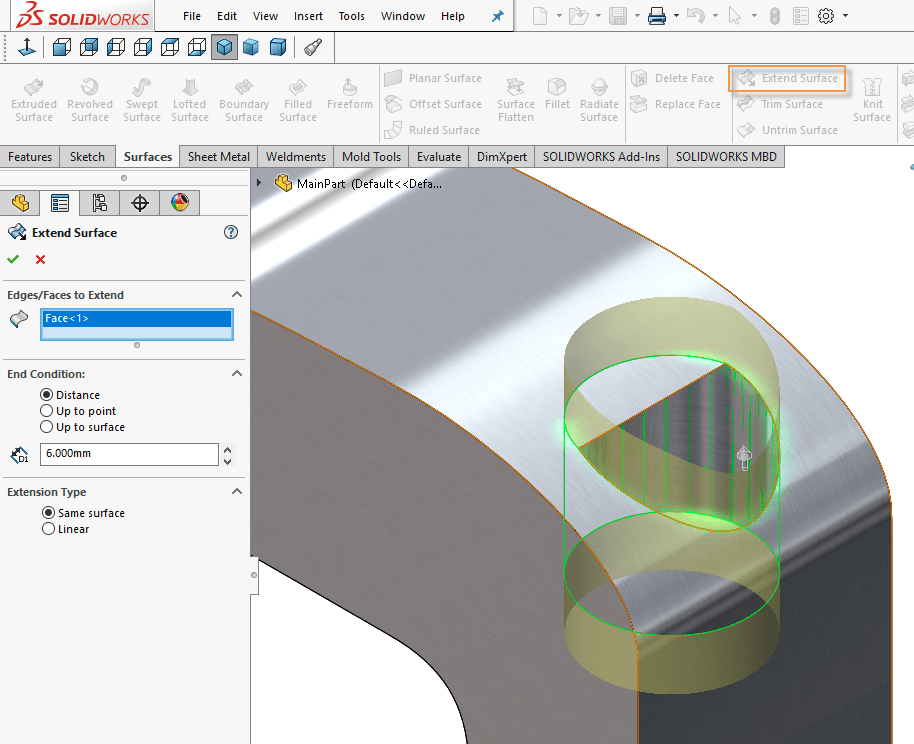
Task: Pin the SolidWorks menu bar
Action: pos(497,16)
